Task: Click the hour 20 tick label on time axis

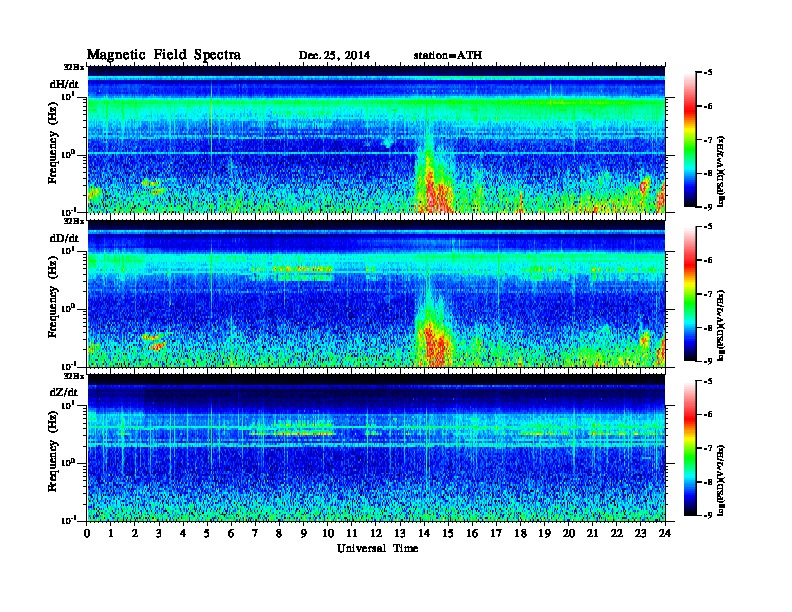Action: (568, 533)
